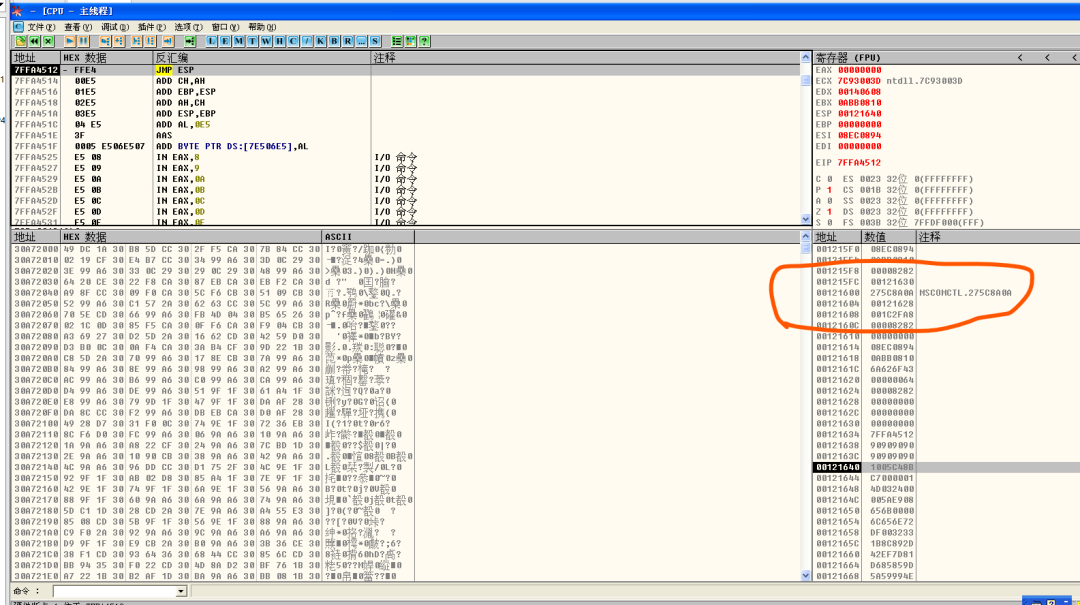Open References window with R button
The height and width of the screenshot is (605, 1080).
pyautogui.click(x=348, y=41)
